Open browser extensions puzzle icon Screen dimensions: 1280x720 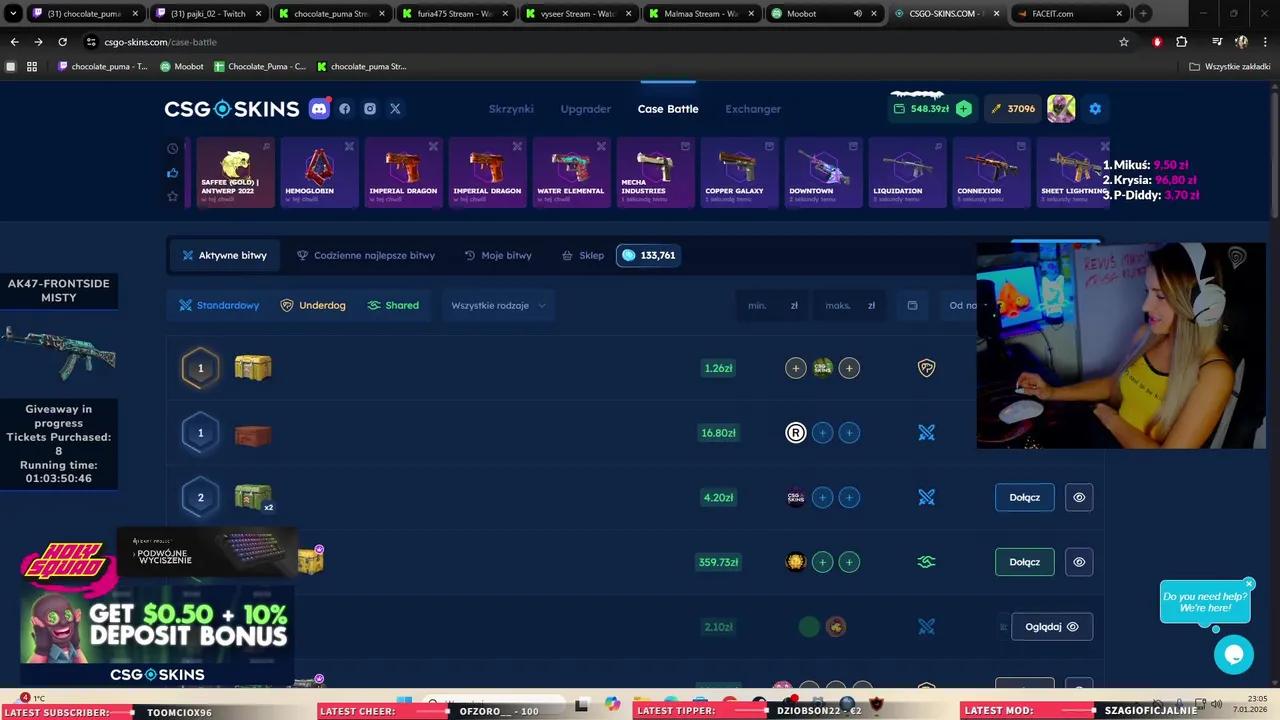coord(1182,42)
